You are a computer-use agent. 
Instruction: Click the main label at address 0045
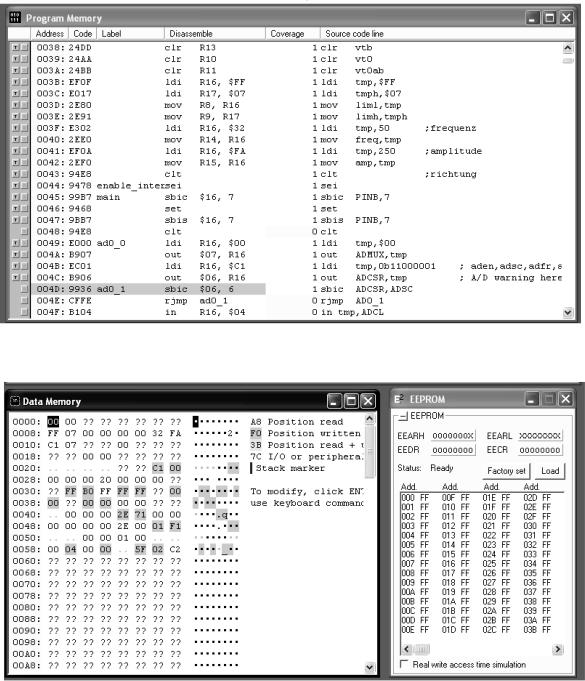coord(108,197)
